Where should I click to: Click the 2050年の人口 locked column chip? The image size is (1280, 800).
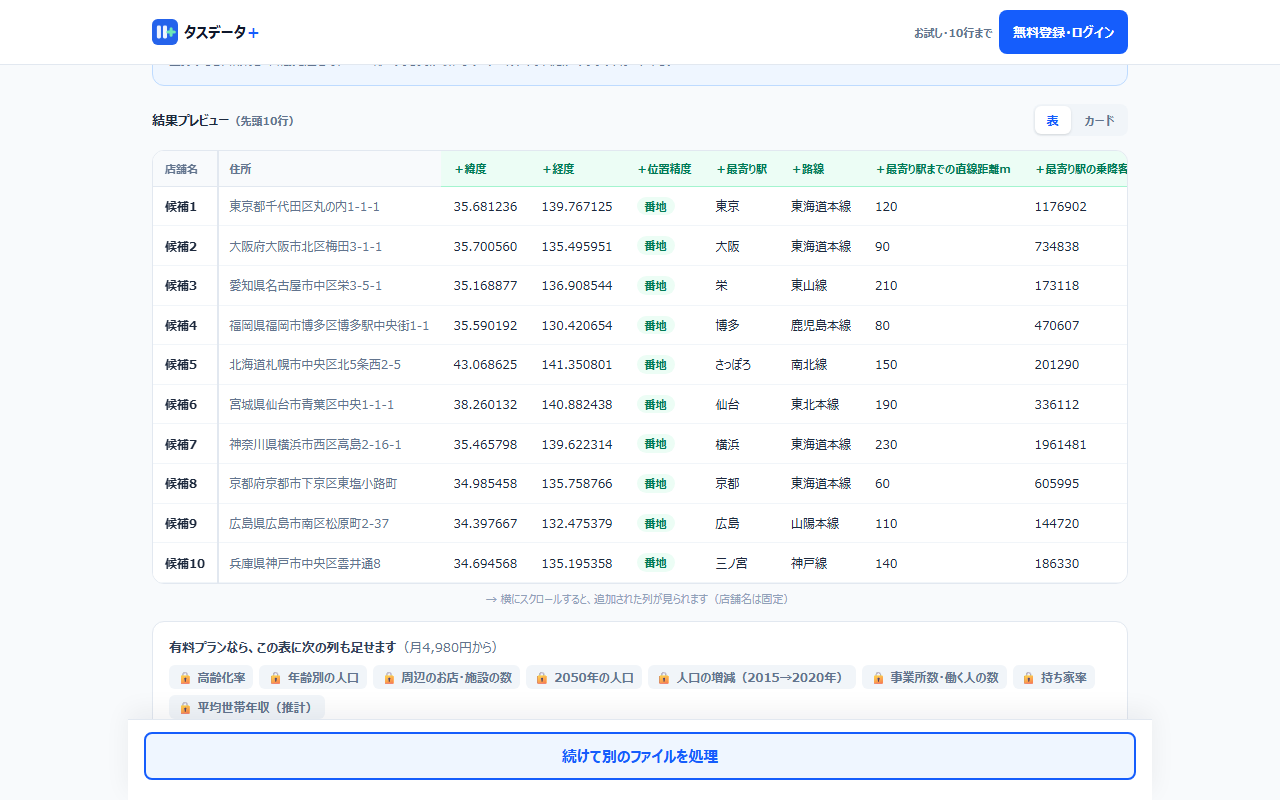pyautogui.click(x=584, y=678)
